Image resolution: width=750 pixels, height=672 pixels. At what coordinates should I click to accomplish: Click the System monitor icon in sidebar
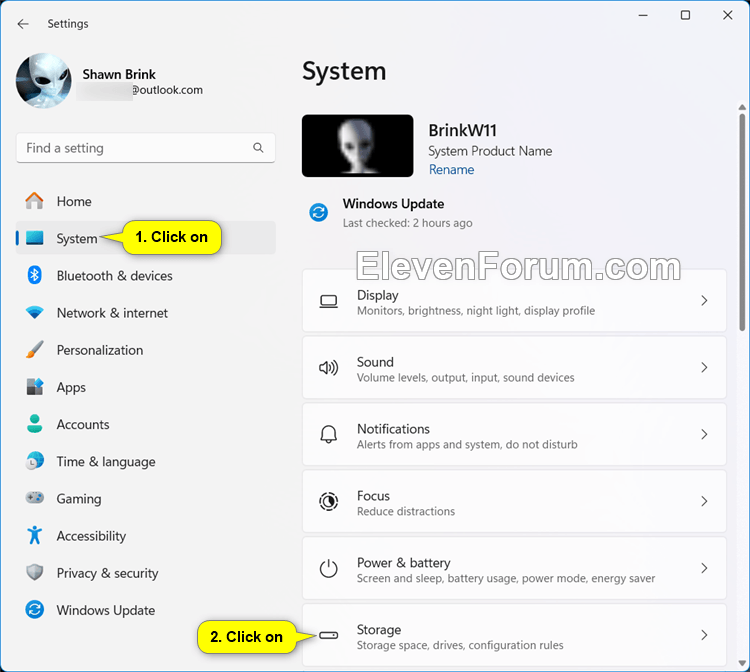34,238
